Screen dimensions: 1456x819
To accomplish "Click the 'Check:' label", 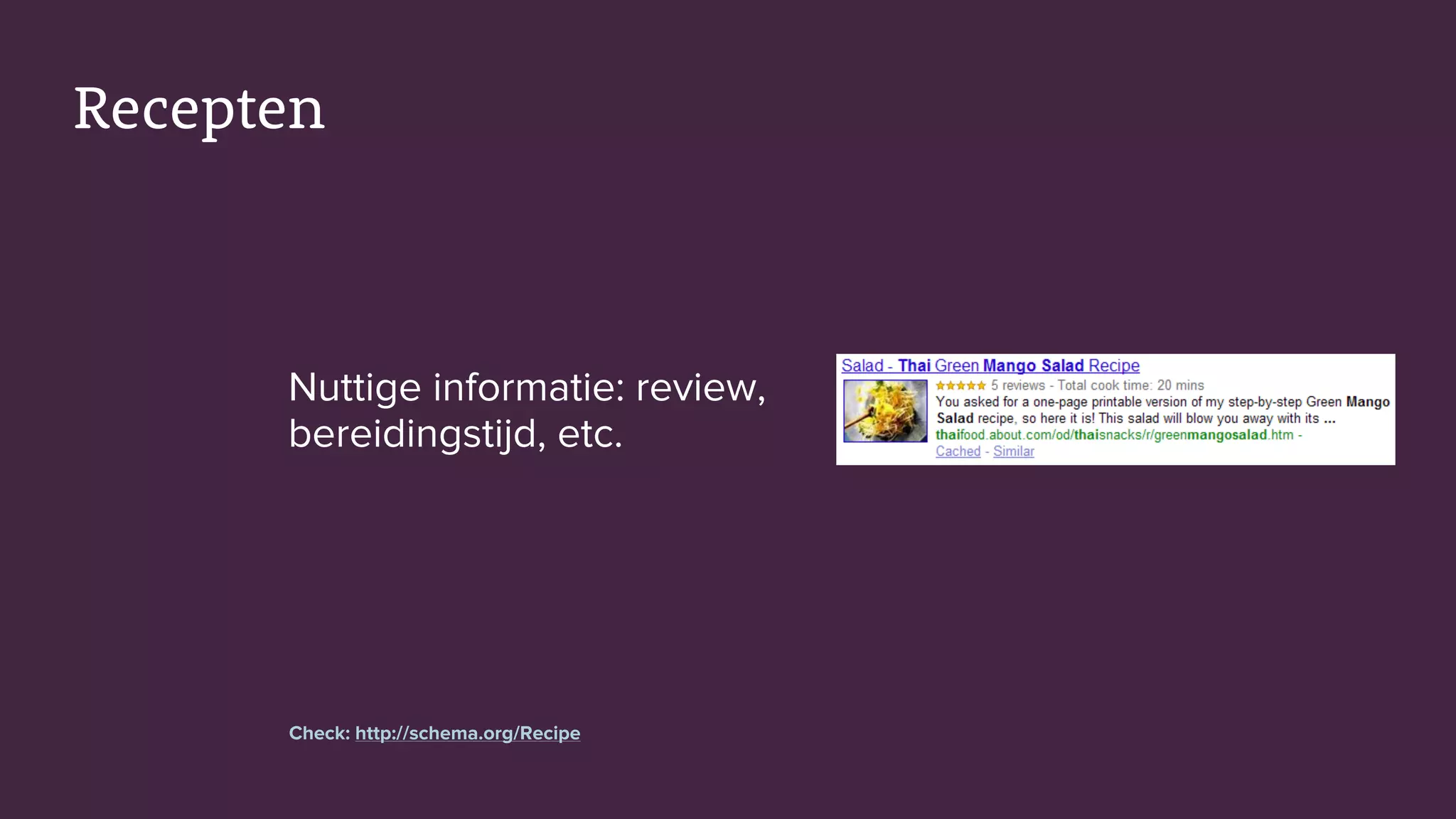I will click(319, 733).
